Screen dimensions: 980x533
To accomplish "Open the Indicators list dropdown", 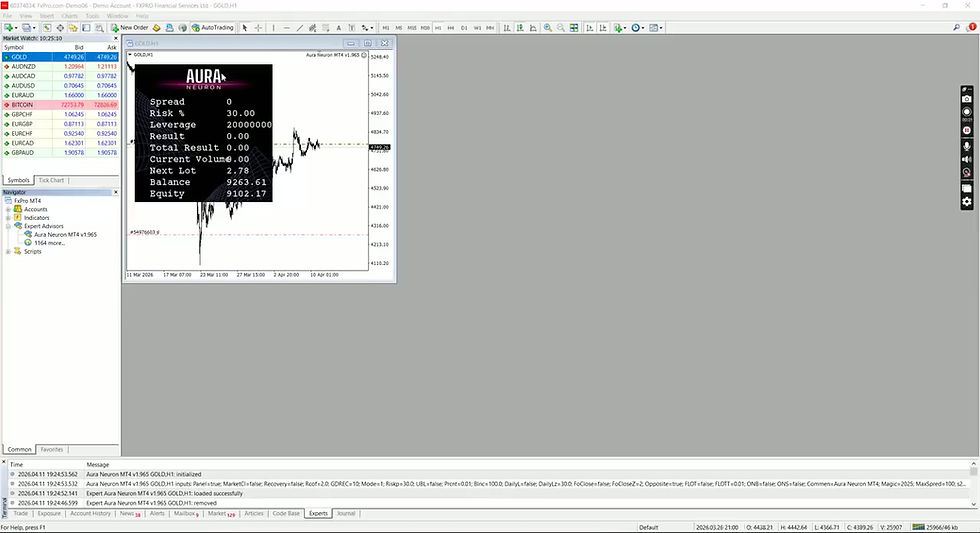I will click(619, 27).
